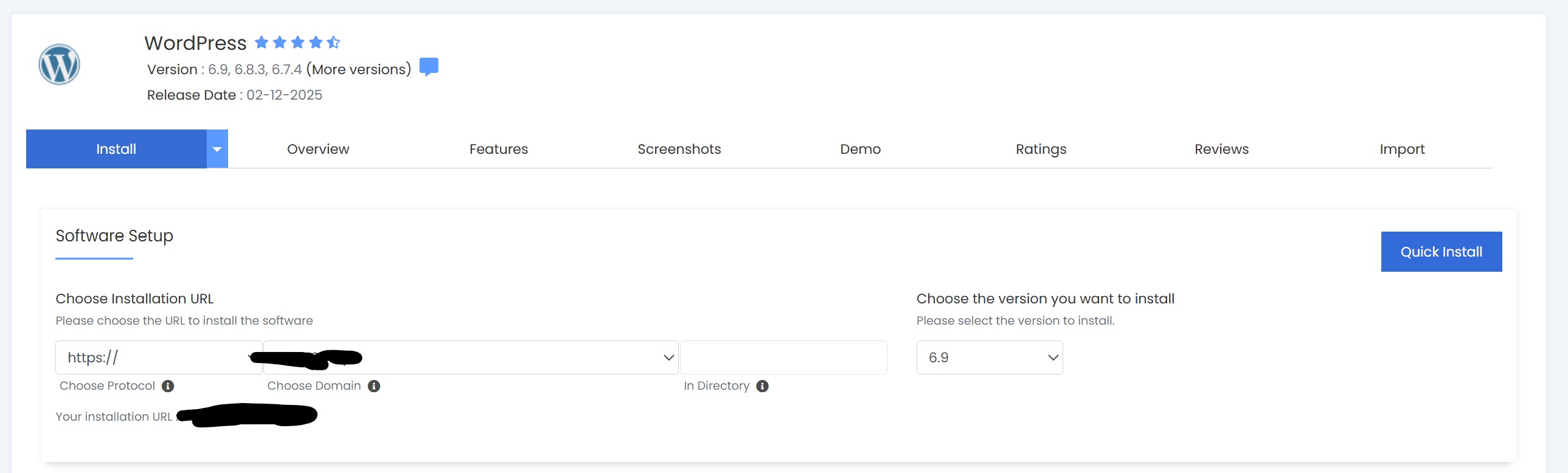
Task: Click the Choose Protocol info icon
Action: (x=168, y=386)
